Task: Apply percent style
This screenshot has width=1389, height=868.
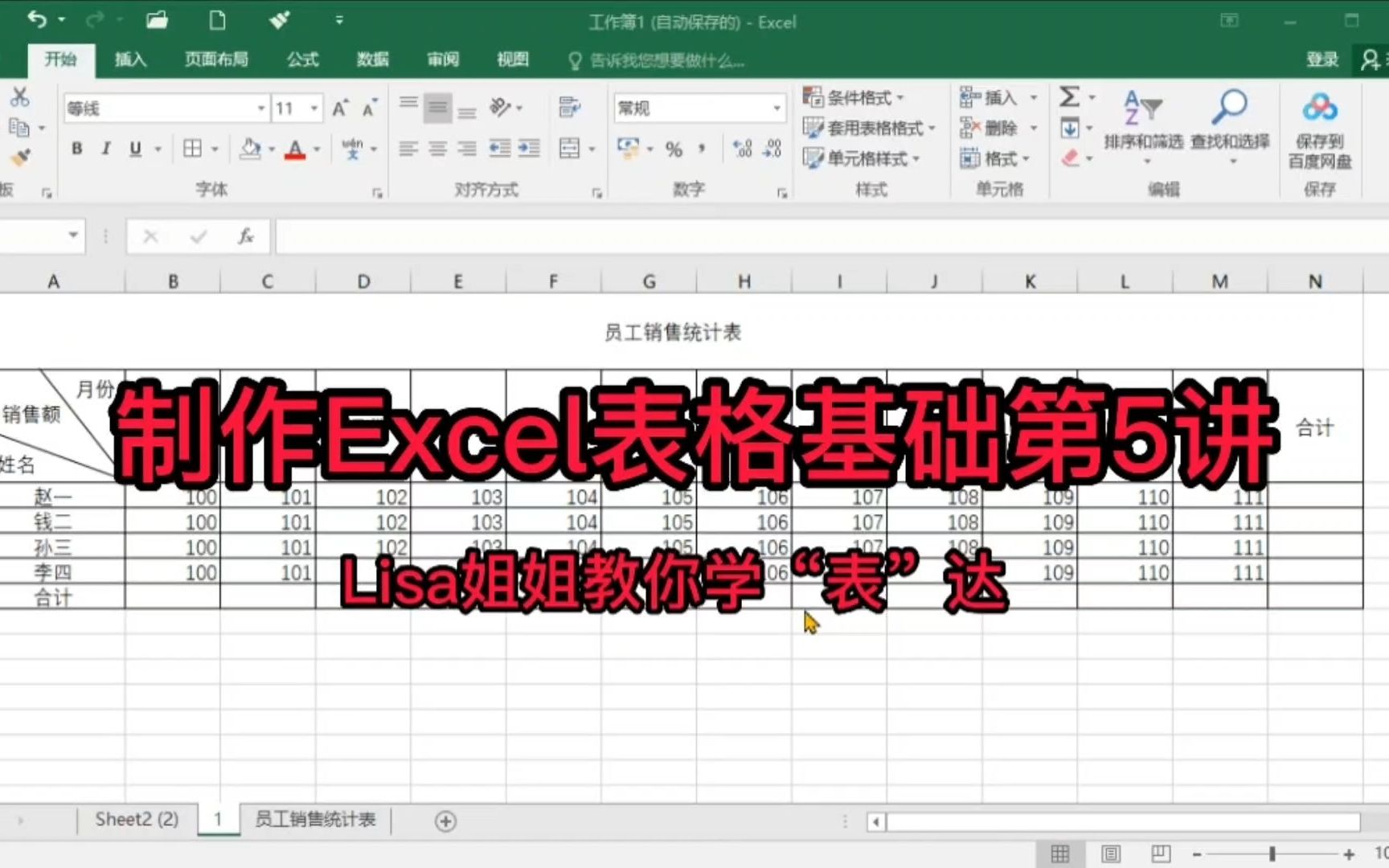Action: click(x=674, y=149)
